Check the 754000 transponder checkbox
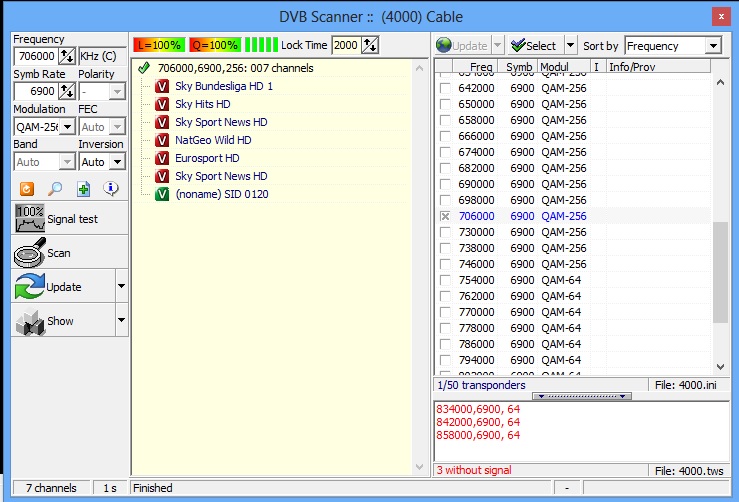This screenshot has width=739, height=502. (x=444, y=280)
